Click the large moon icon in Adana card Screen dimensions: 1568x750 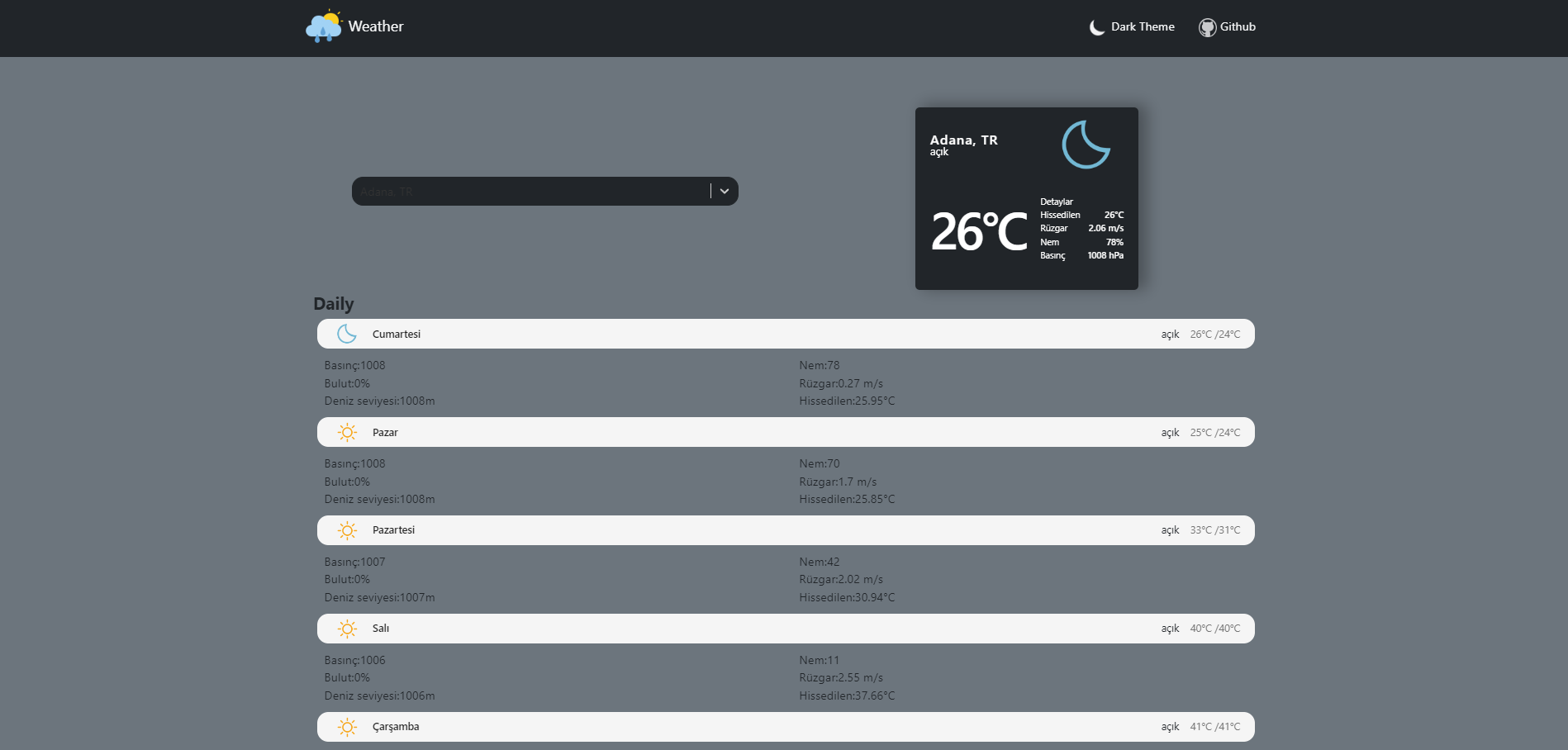[x=1086, y=145]
